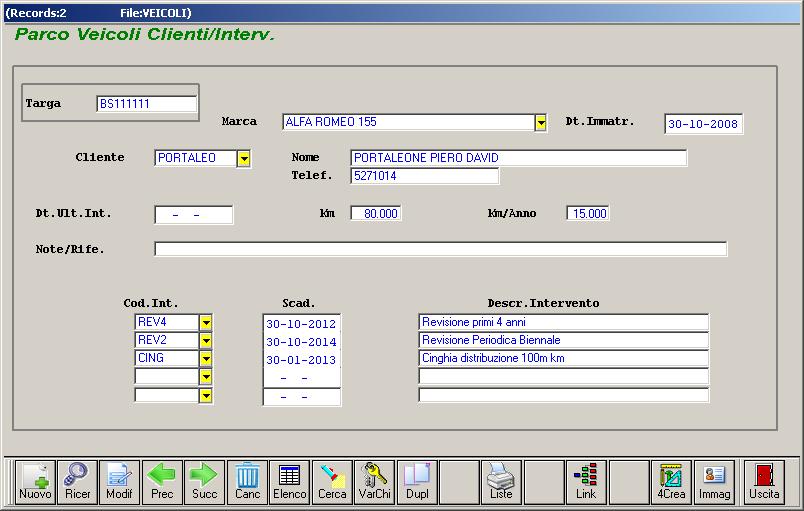Click the Canc trash bin icon

247,482
